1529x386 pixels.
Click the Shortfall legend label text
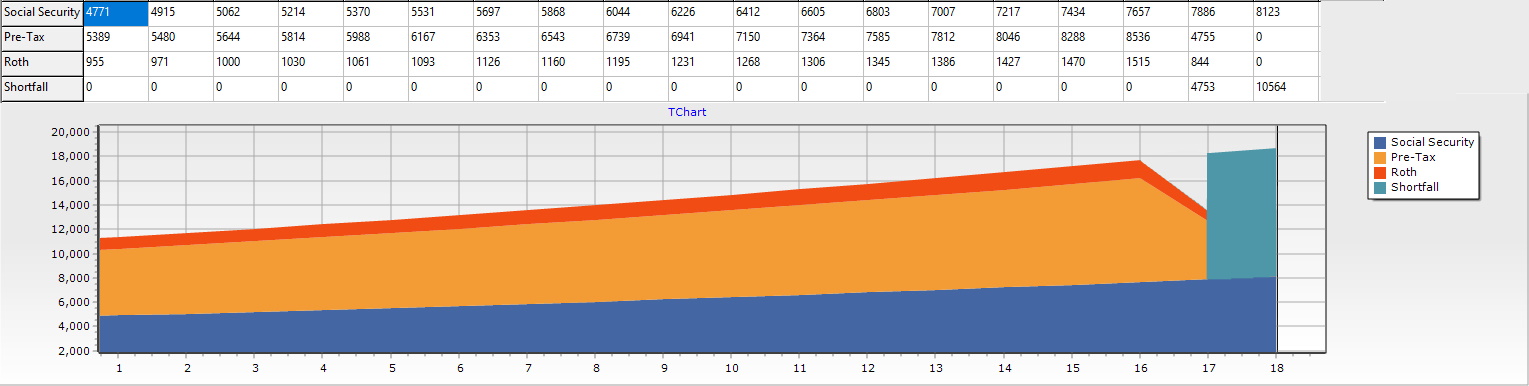coord(1415,187)
